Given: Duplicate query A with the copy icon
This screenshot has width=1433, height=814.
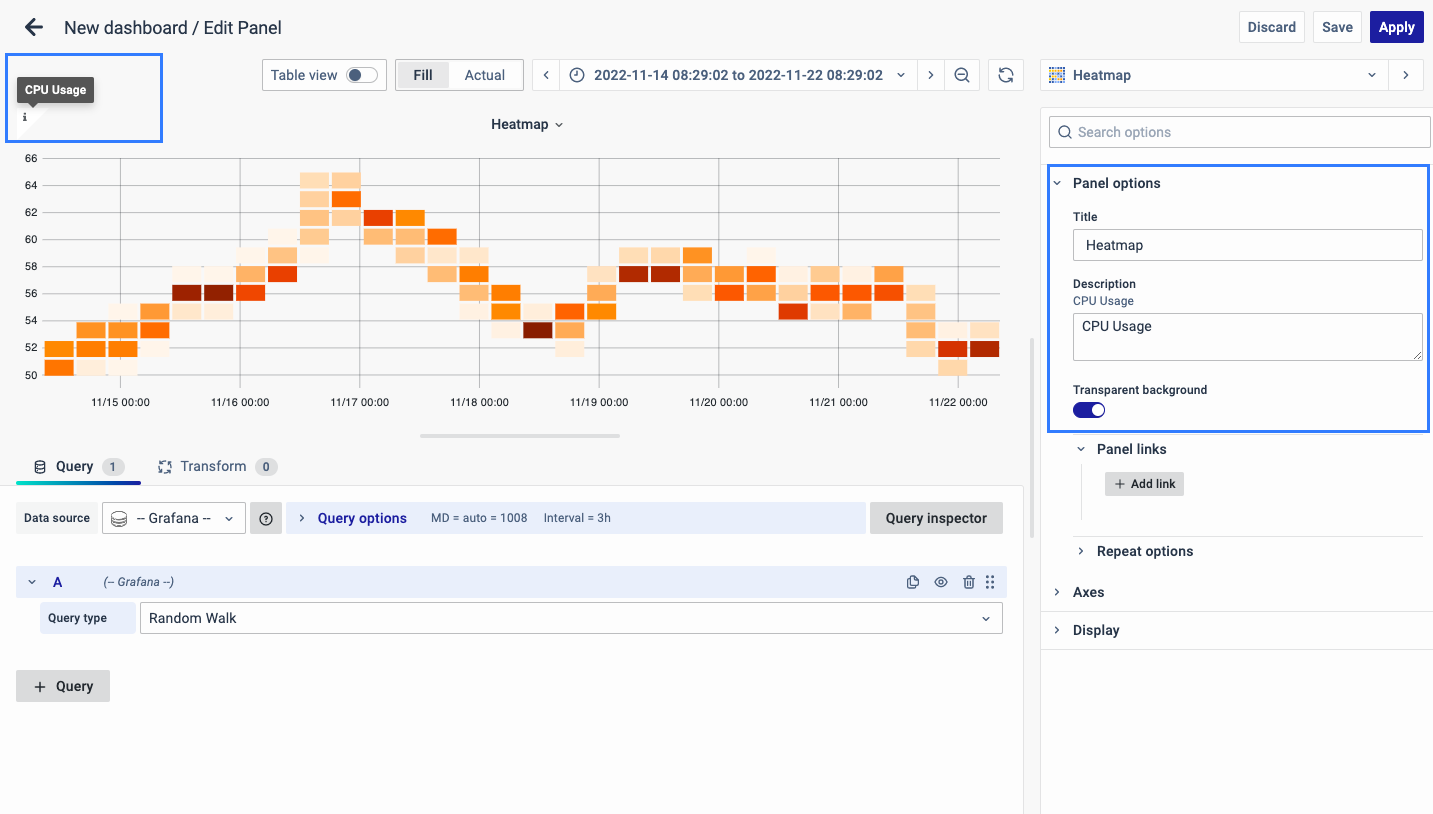Looking at the screenshot, I should click(913, 582).
